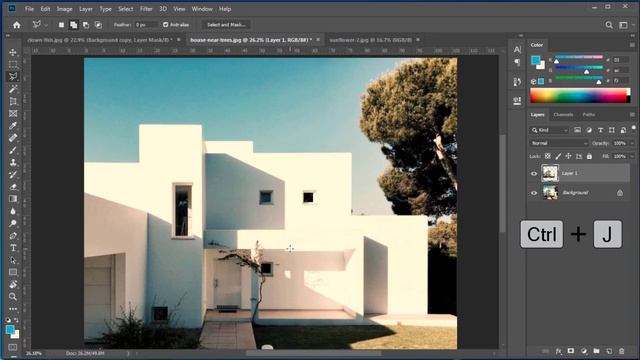The width and height of the screenshot is (640, 360).
Task: Open the layer filter Kind dropdown
Action: coord(549,130)
